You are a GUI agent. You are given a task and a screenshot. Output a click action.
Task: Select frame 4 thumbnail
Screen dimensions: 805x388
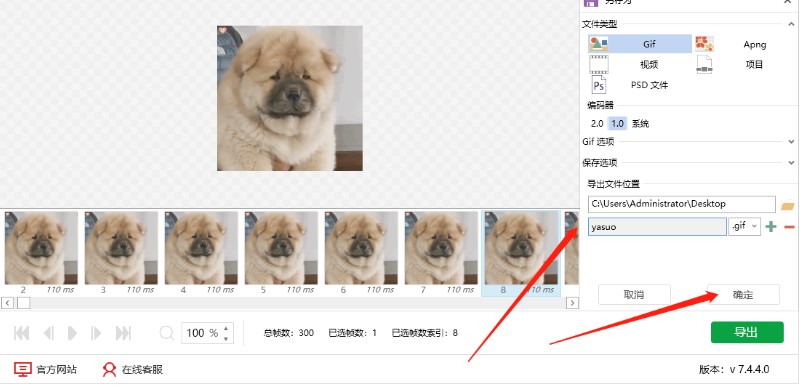[201, 248]
